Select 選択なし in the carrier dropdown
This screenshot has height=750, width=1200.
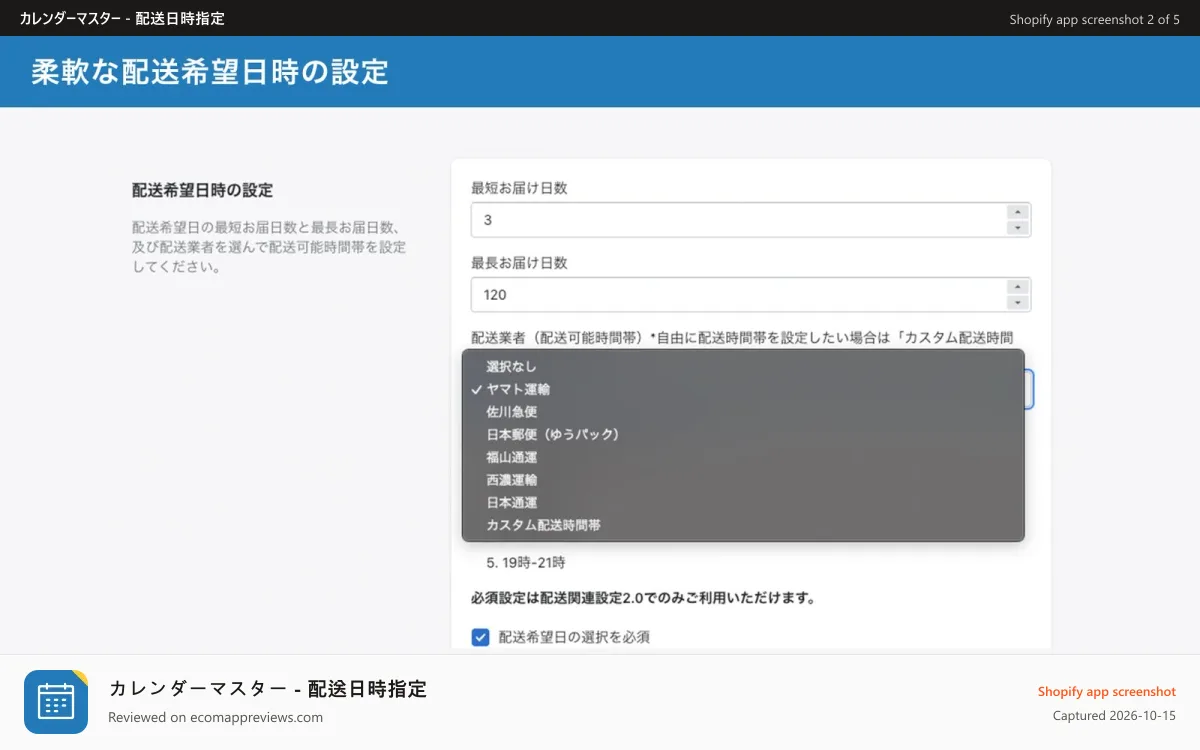743,367
